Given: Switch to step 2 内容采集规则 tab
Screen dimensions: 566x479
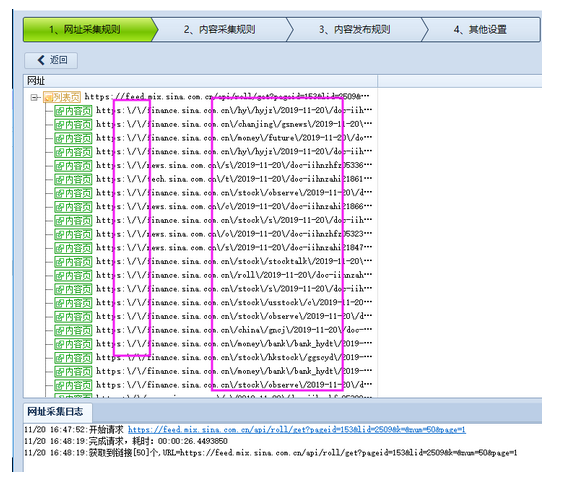Looking at the screenshot, I should tap(219, 30).
